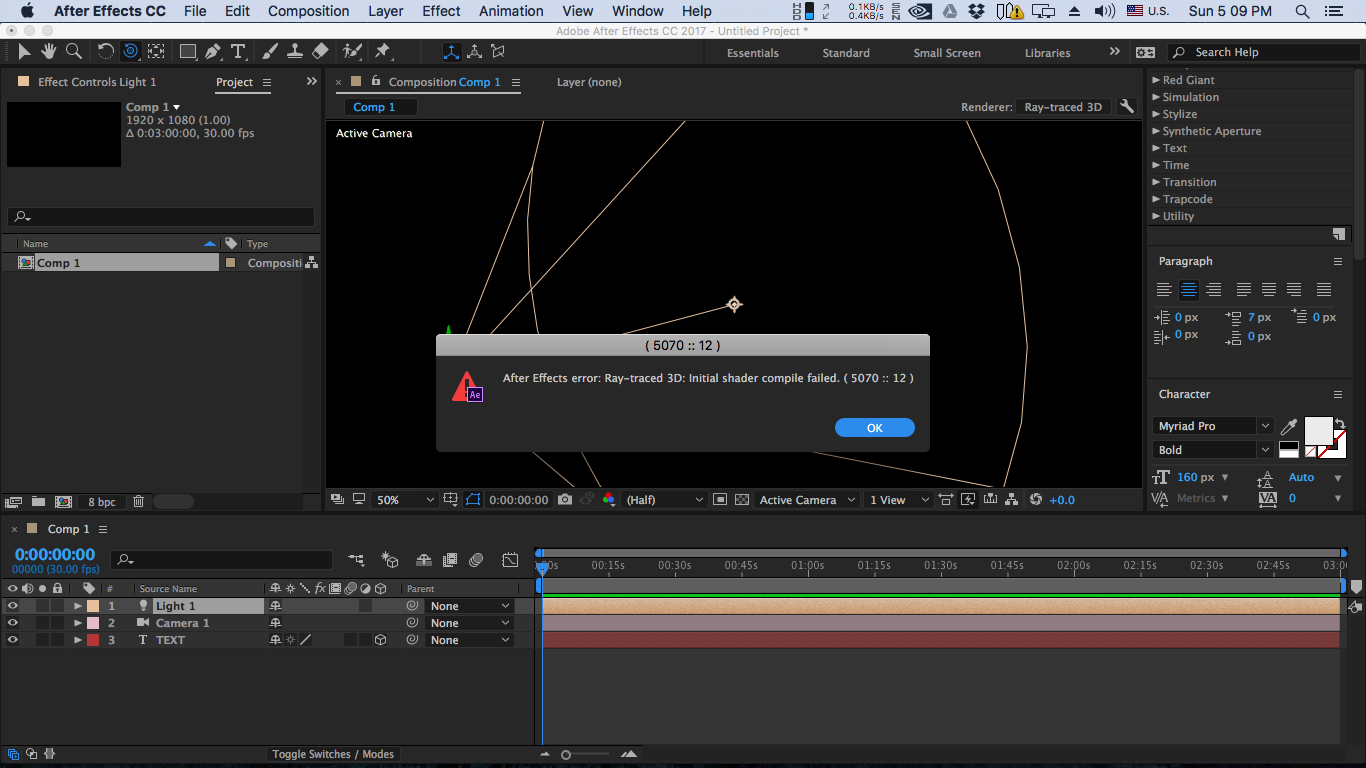The image size is (1366, 768).
Task: Click the text fill color swatch
Action: [1318, 431]
